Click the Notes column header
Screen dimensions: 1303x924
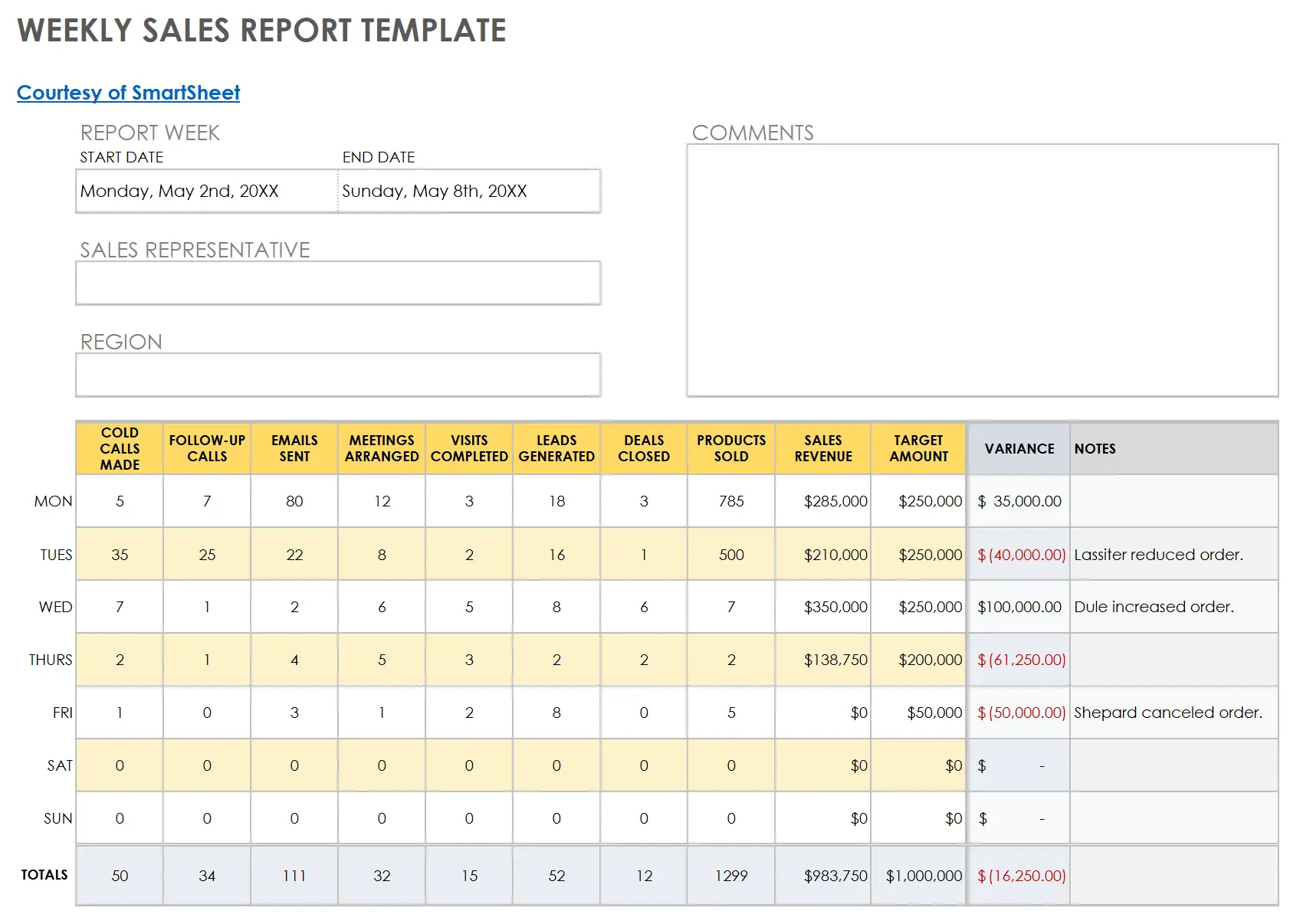pos(1173,449)
